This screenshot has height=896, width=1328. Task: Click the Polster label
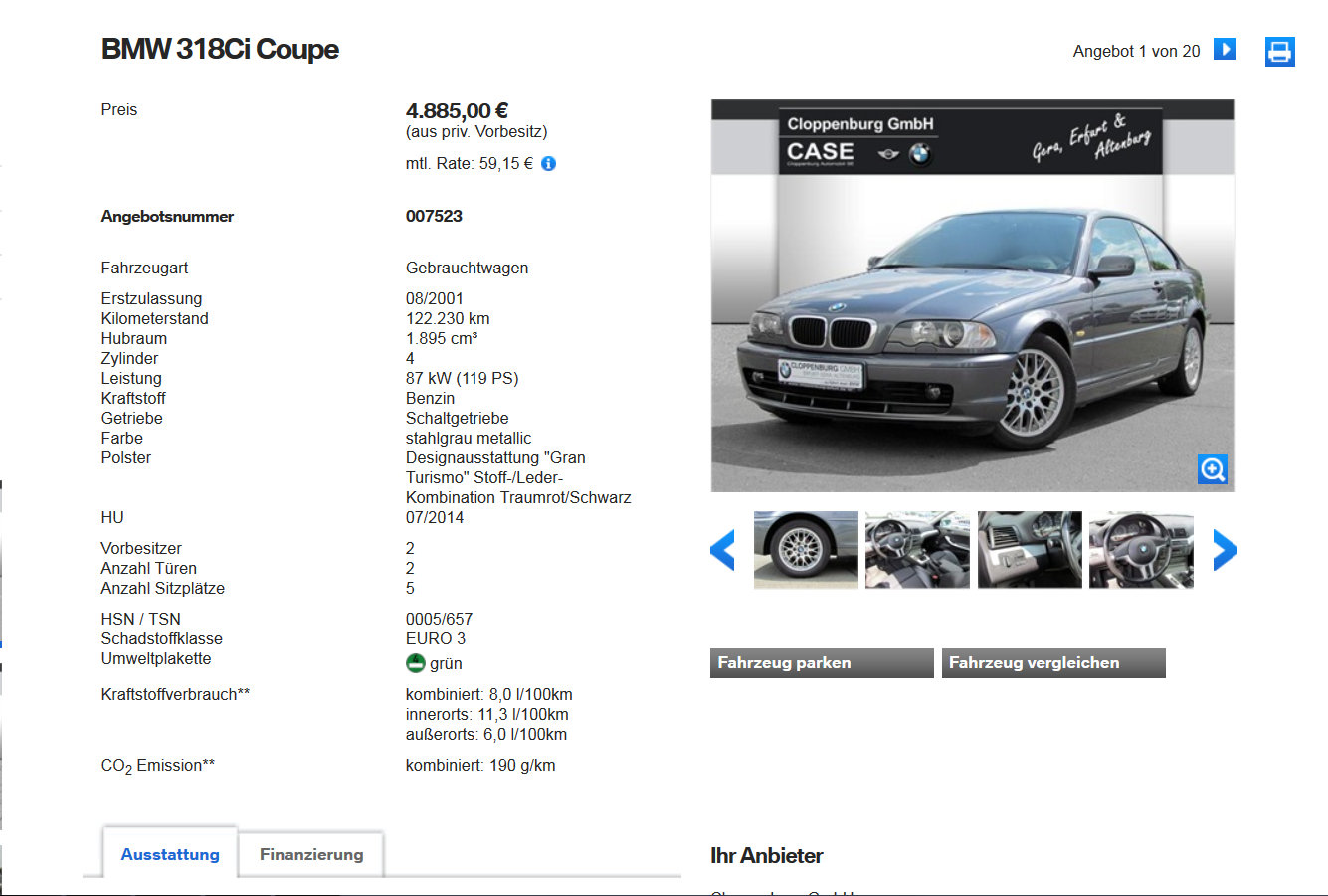pyautogui.click(x=125, y=457)
